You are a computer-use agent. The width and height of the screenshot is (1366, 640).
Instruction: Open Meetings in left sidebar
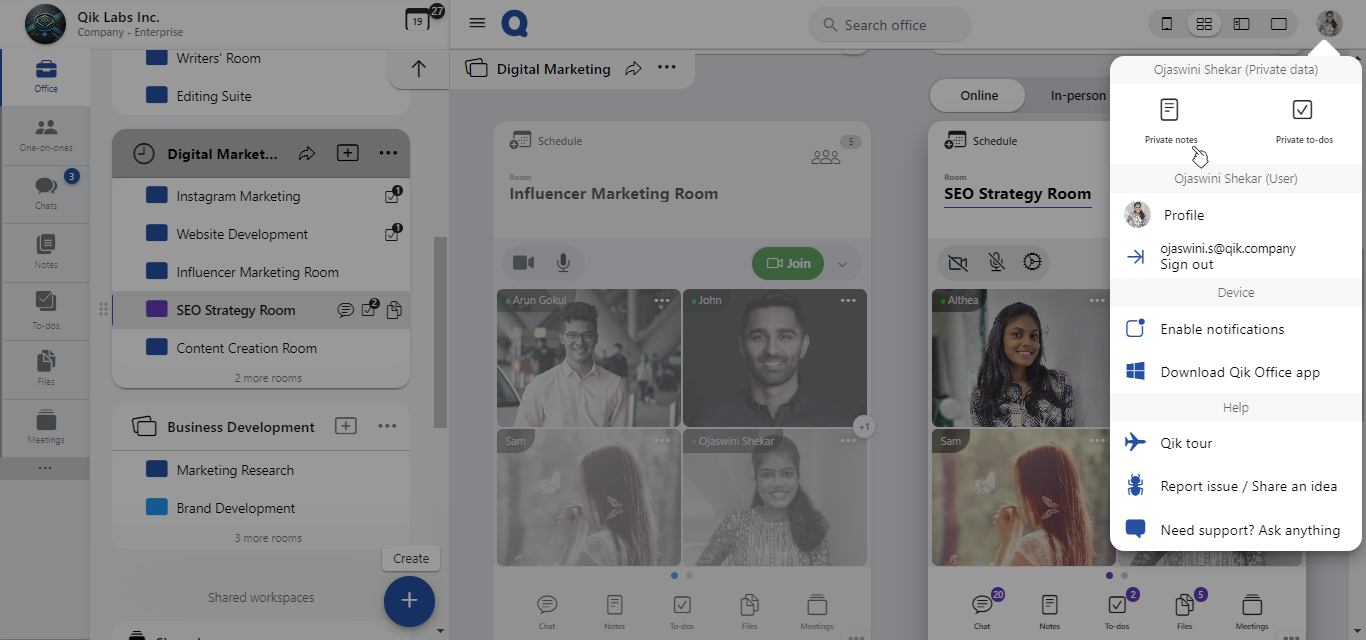[45, 426]
